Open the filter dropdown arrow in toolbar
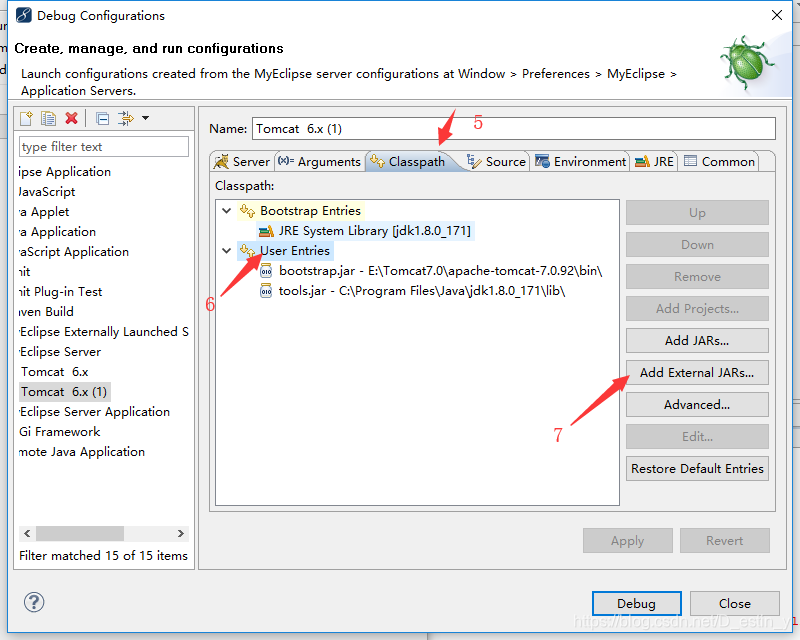The image size is (800, 640). 145,118
